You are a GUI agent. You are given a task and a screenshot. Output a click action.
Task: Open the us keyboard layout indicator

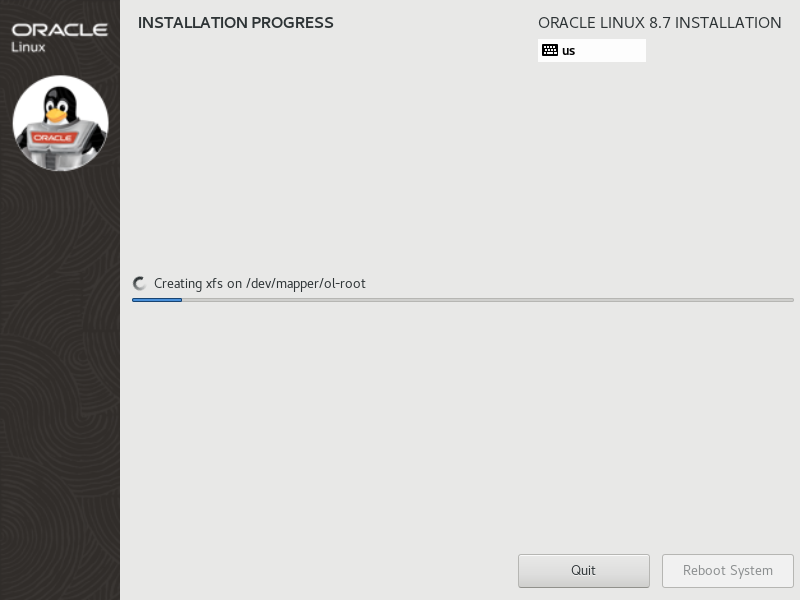coord(591,51)
